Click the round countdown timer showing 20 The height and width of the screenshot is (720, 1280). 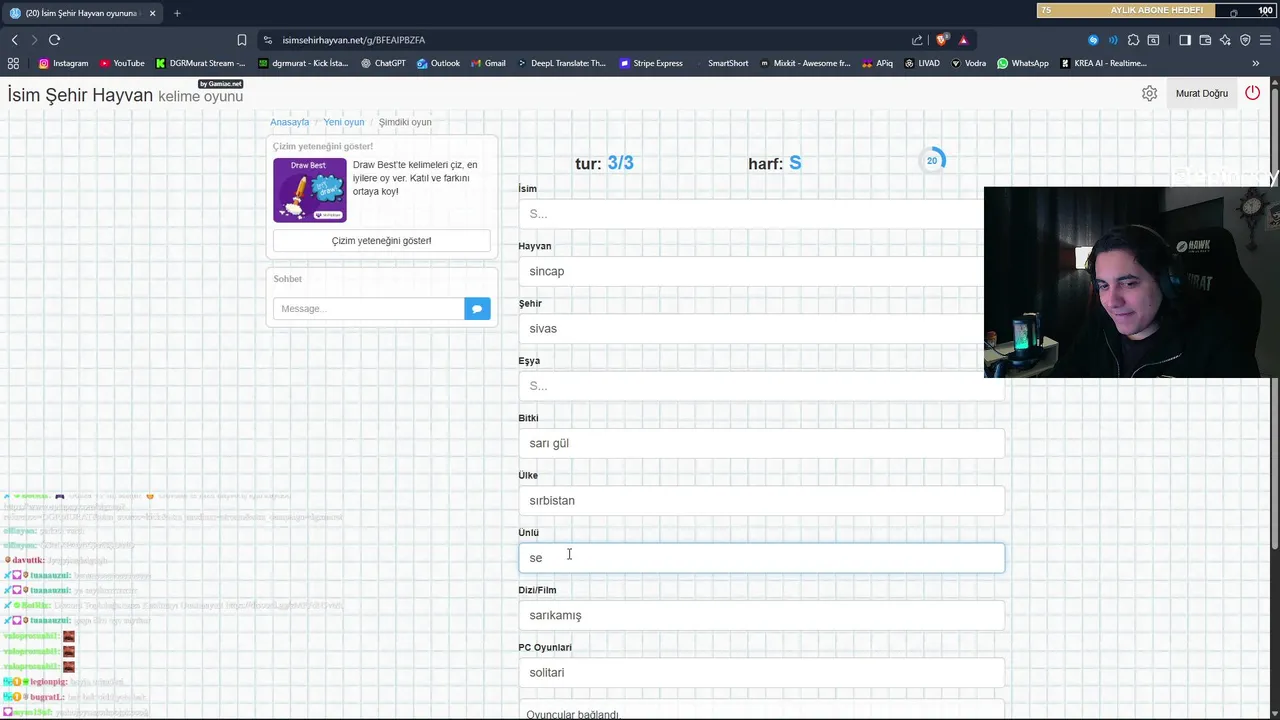932,161
